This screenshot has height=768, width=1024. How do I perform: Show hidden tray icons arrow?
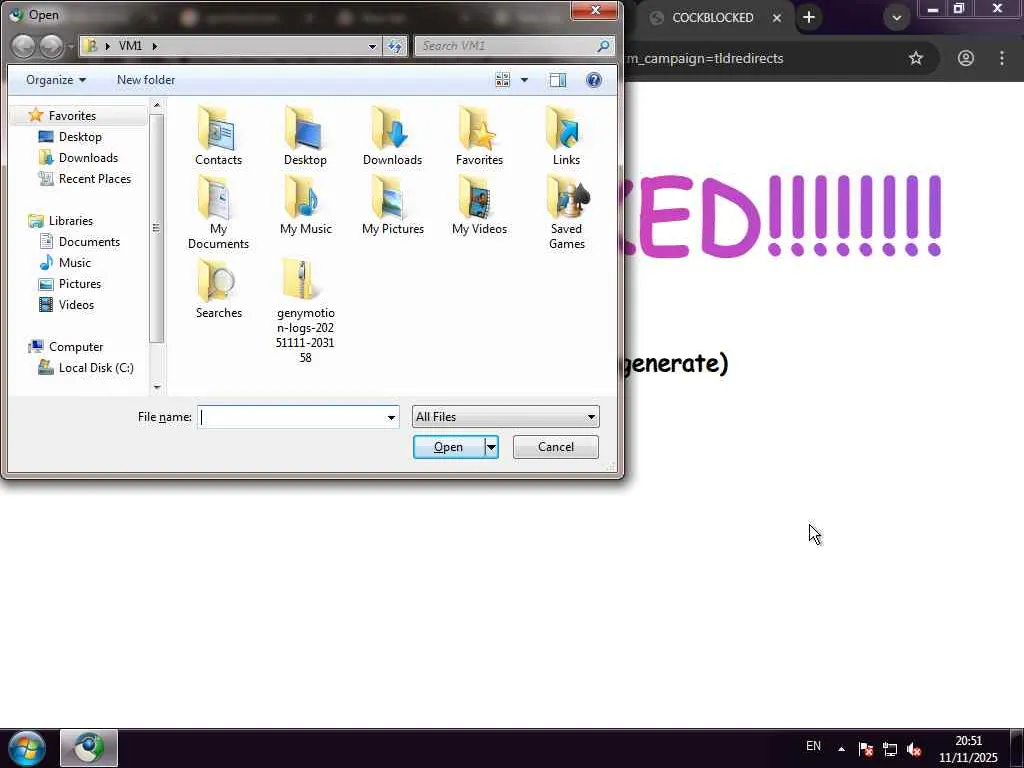tap(841, 748)
